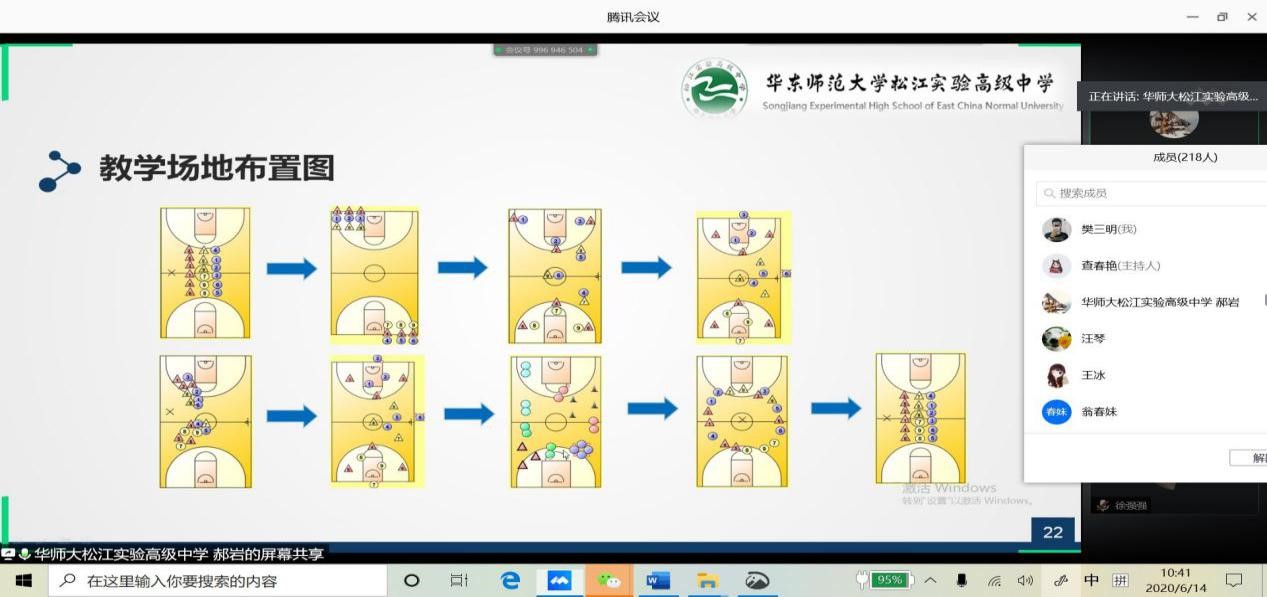Select member 王冰 in the list
The width and height of the screenshot is (1267, 597).
[1146, 375]
